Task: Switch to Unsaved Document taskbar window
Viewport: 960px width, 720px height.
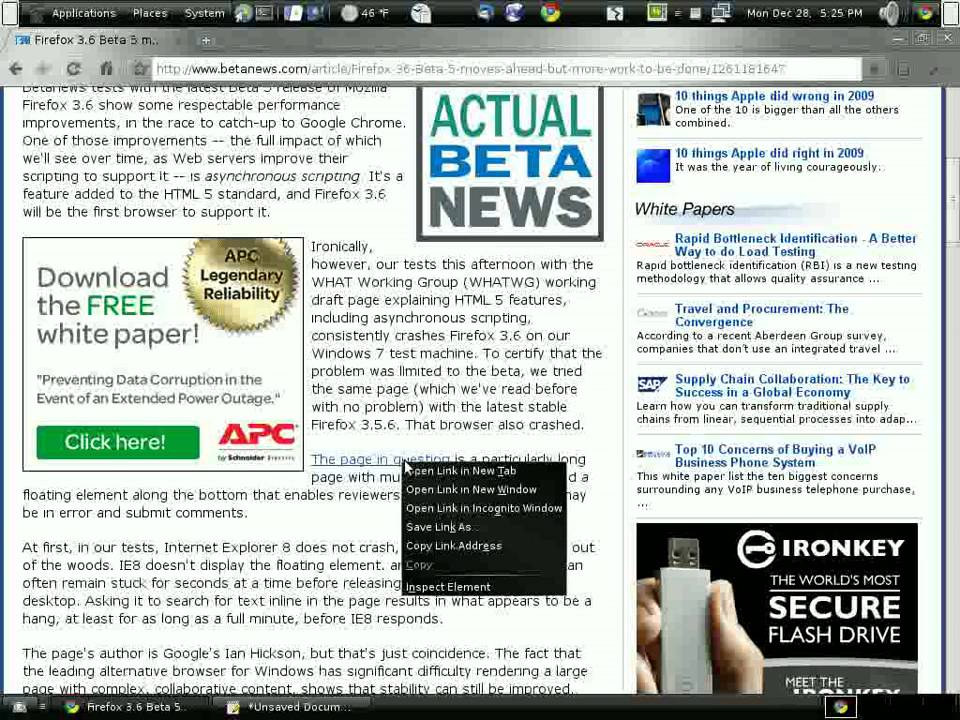Action: (x=293, y=707)
